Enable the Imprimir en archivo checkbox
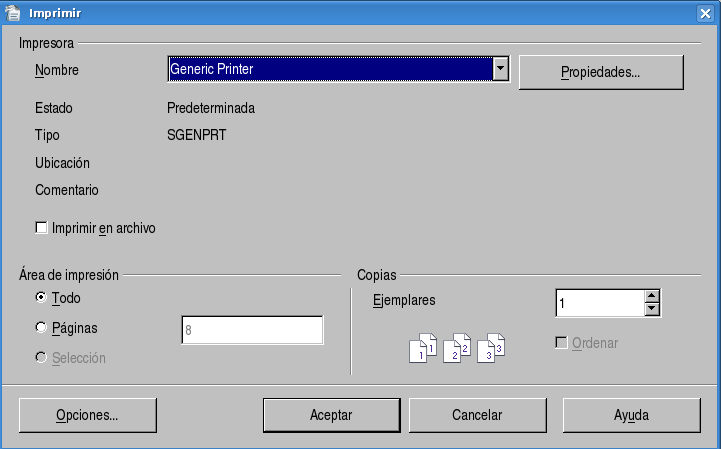The height and width of the screenshot is (449, 721). pyautogui.click(x=41, y=228)
